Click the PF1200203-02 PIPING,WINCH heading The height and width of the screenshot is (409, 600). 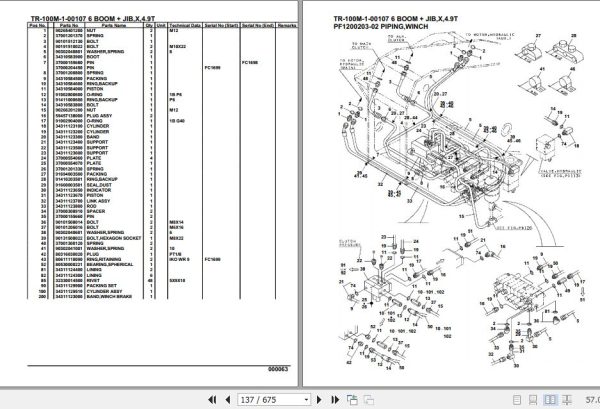(381, 26)
